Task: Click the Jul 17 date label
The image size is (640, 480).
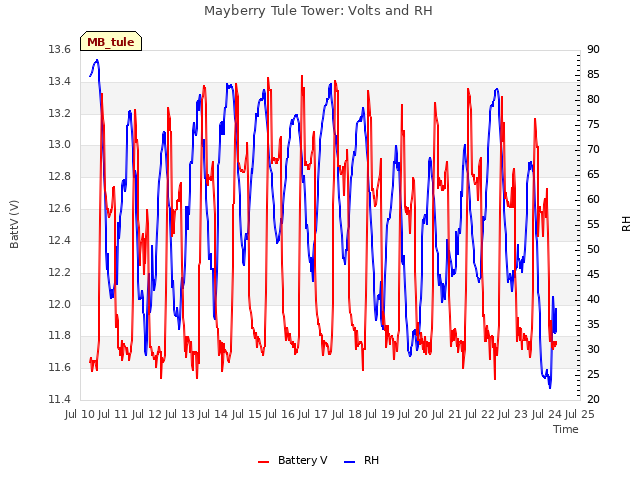Action: (x=313, y=415)
